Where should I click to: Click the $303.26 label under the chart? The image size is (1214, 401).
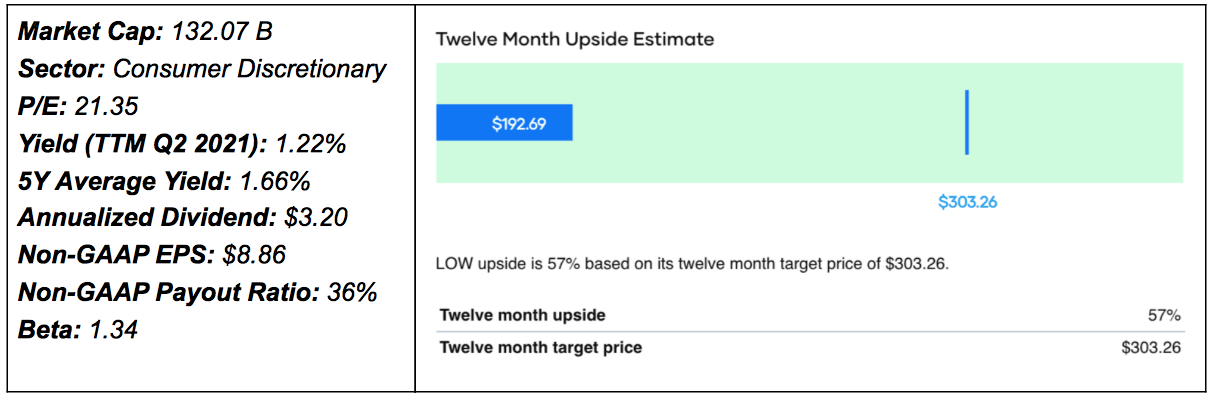967,202
